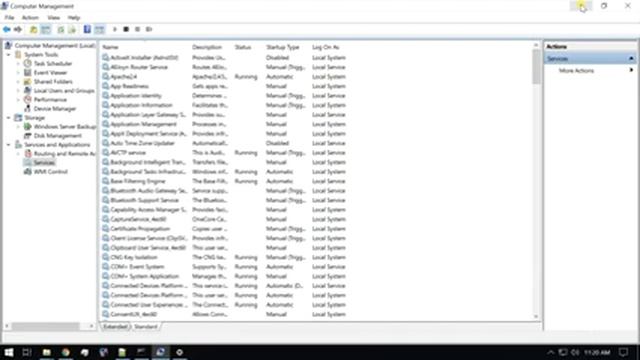Click the WMI Control icon in tree
640x360 pixels.
[27, 171]
